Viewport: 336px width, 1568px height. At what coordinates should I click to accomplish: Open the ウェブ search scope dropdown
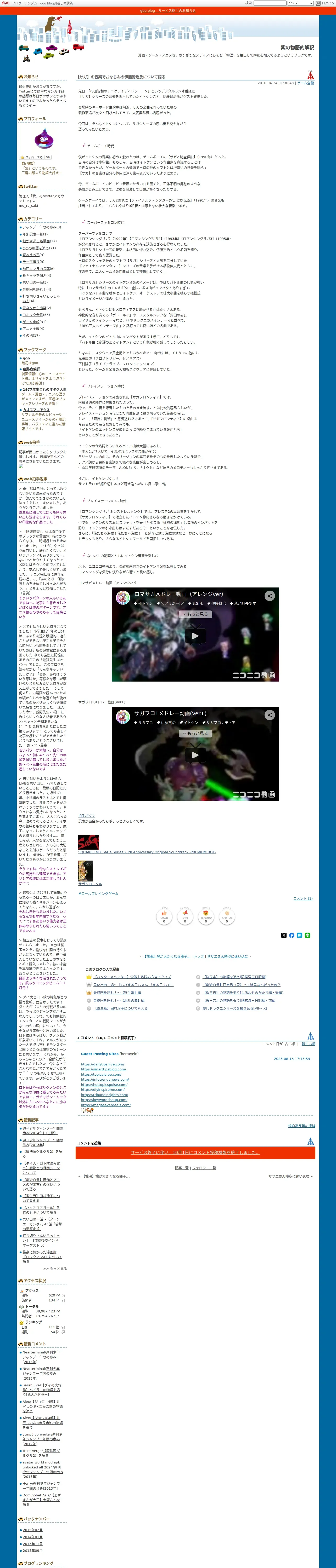tap(300, 3)
